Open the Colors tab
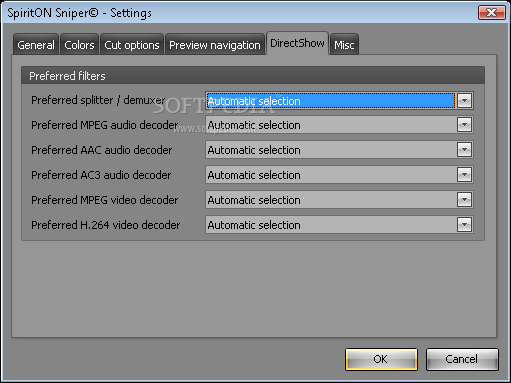 coord(79,44)
